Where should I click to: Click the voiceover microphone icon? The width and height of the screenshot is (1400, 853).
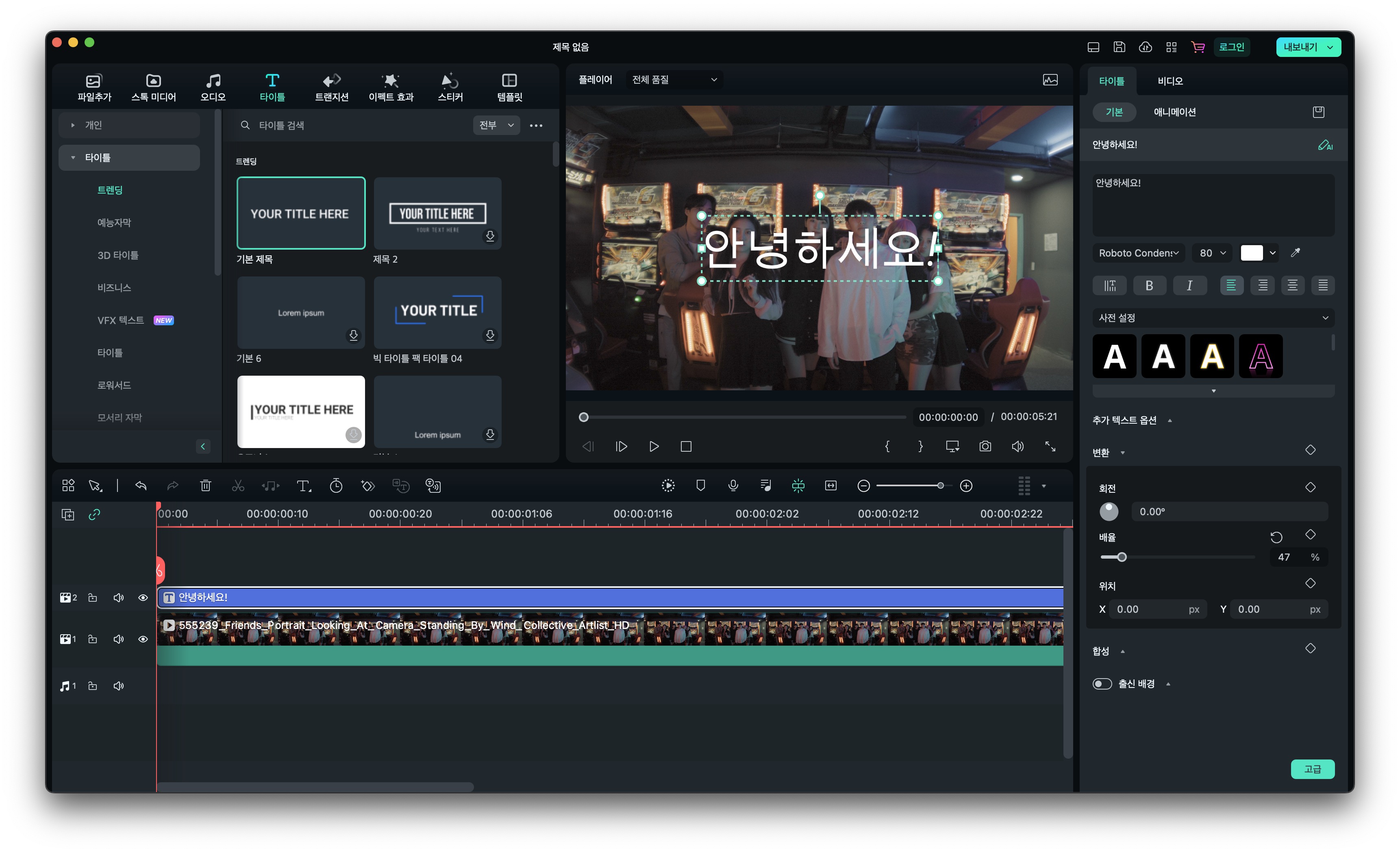(x=733, y=486)
